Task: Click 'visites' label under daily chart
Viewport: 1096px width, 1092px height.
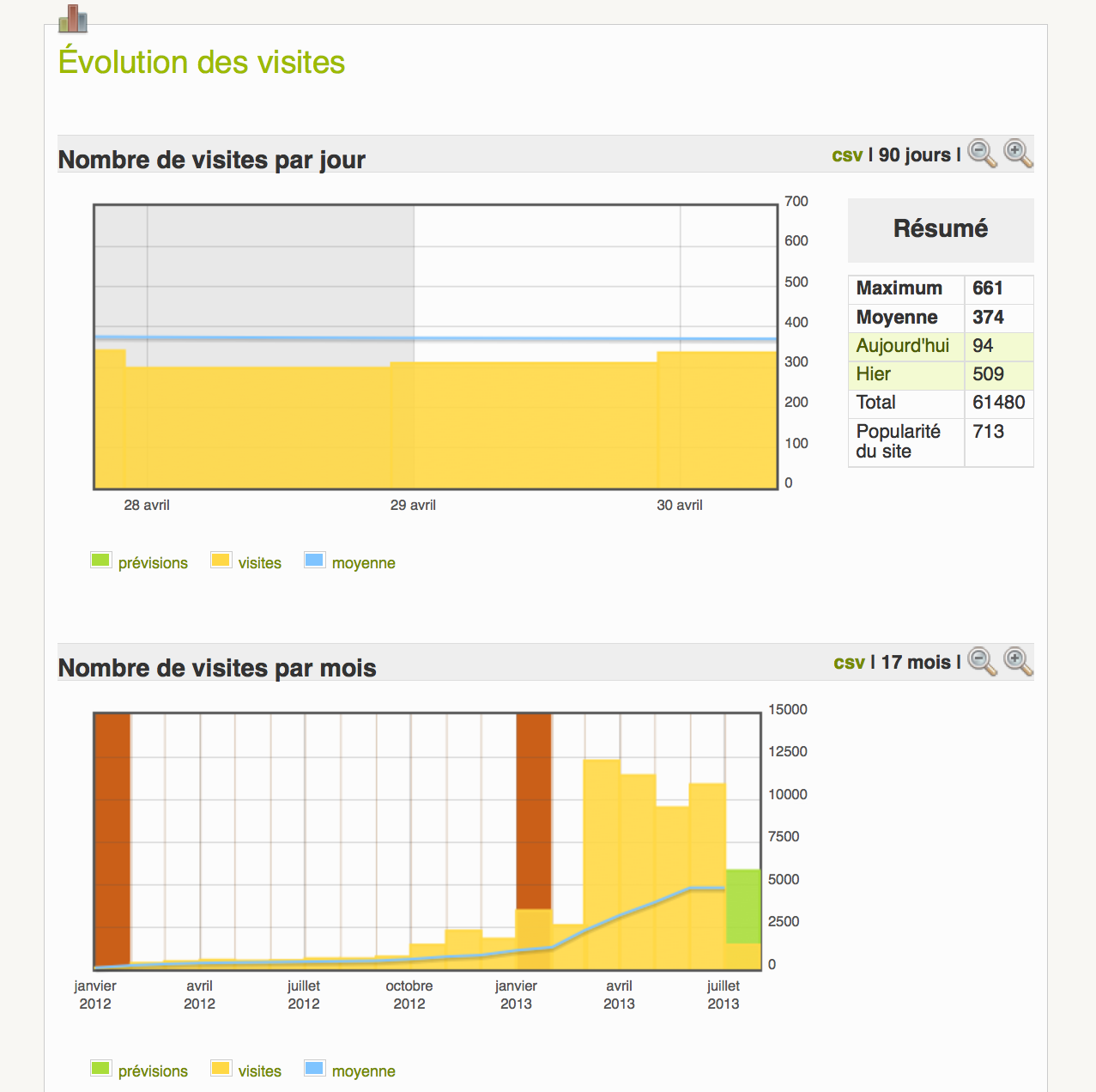Action: tap(260, 563)
